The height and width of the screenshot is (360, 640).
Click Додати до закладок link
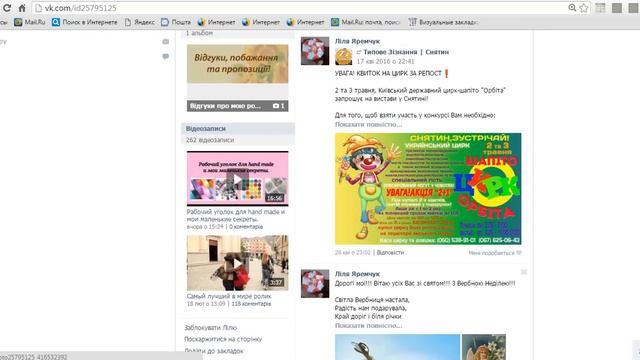(214, 351)
